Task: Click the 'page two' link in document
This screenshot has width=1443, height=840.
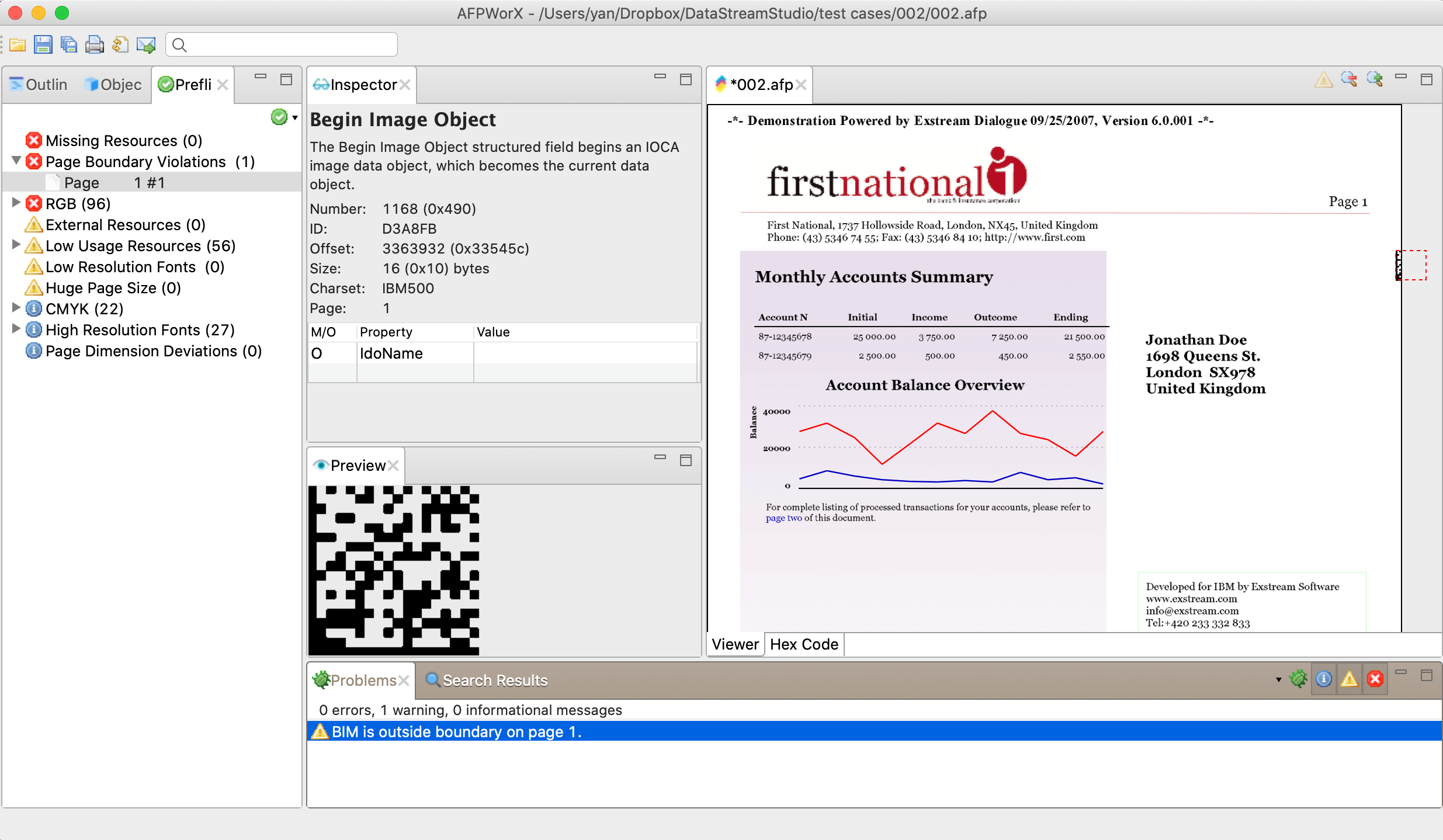Action: (x=783, y=518)
